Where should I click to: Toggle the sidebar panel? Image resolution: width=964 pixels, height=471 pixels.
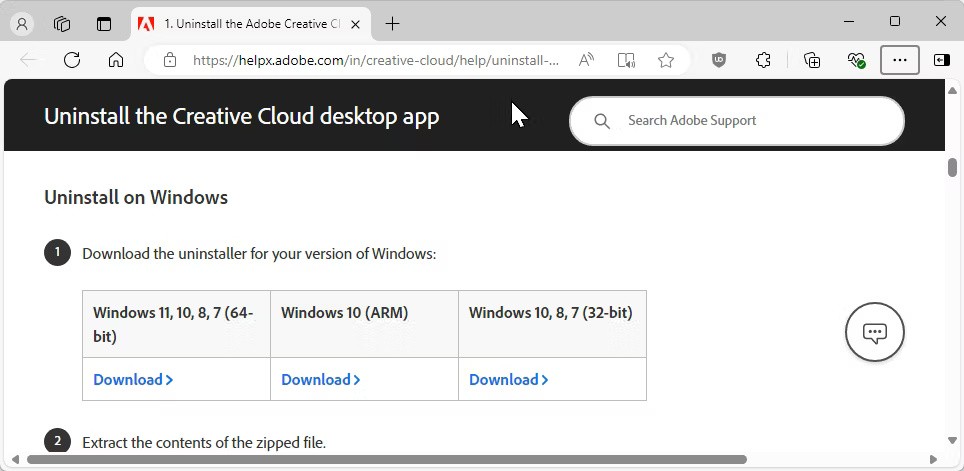click(941, 60)
